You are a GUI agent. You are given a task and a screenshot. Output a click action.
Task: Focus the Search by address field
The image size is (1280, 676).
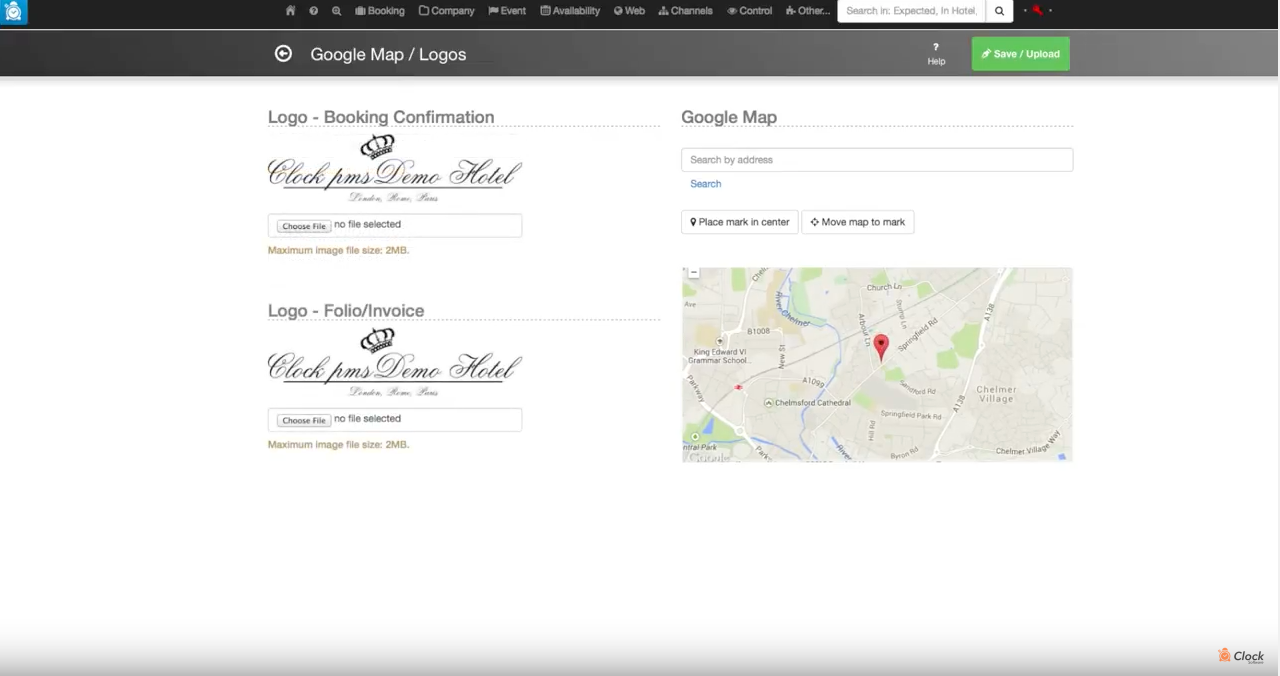pyautogui.click(x=877, y=160)
